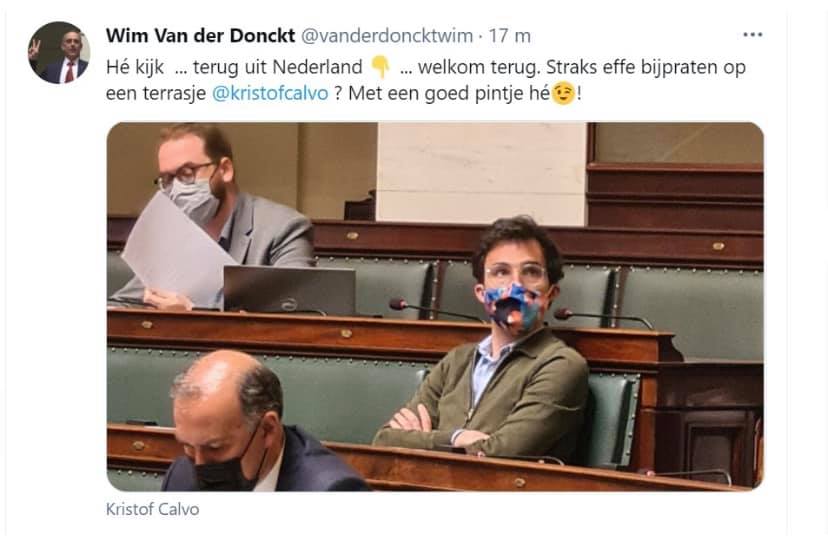
Task: Open the tweet's three-dot more options menu
Action: [752, 35]
